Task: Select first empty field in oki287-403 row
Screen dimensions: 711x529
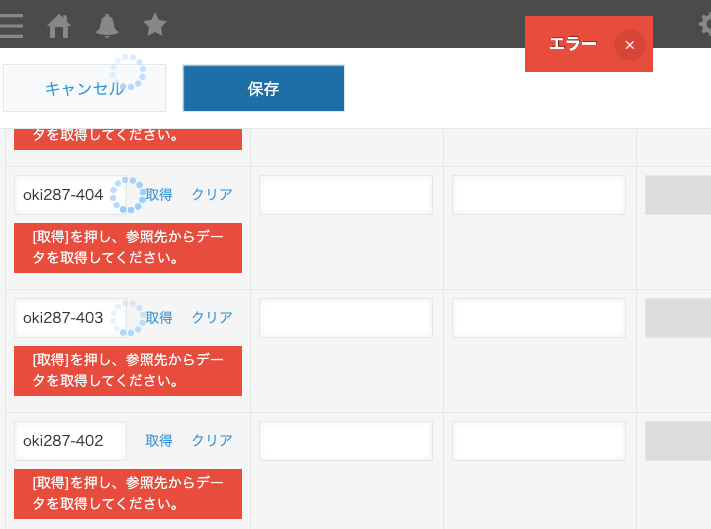Action: click(346, 318)
